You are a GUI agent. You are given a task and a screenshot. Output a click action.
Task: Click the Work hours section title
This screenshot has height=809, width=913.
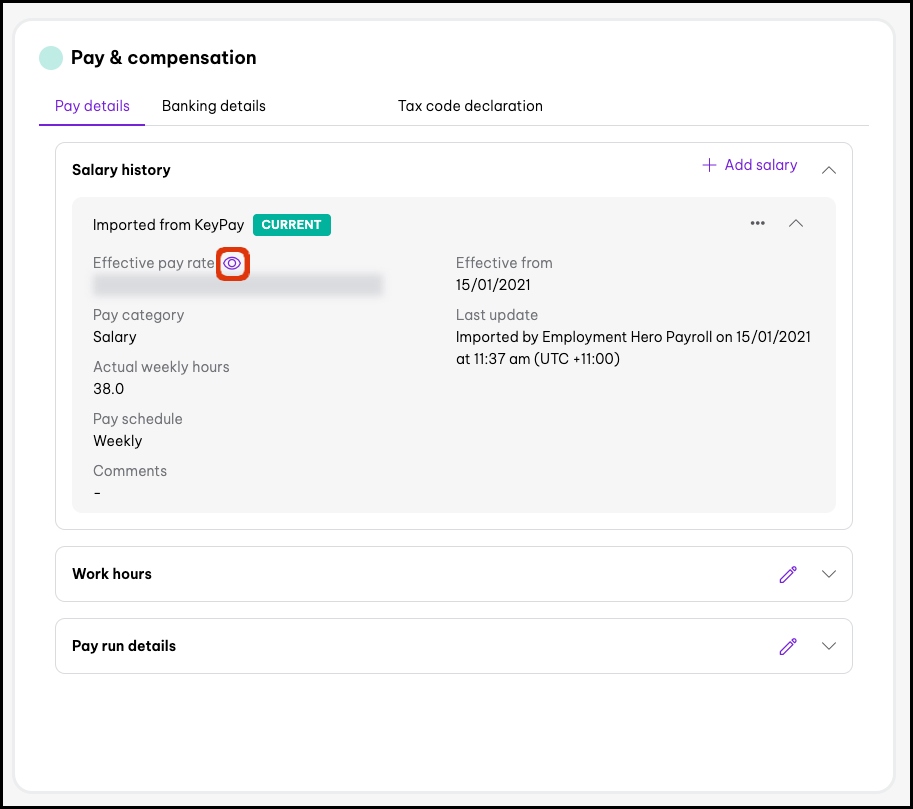pyautogui.click(x=112, y=574)
